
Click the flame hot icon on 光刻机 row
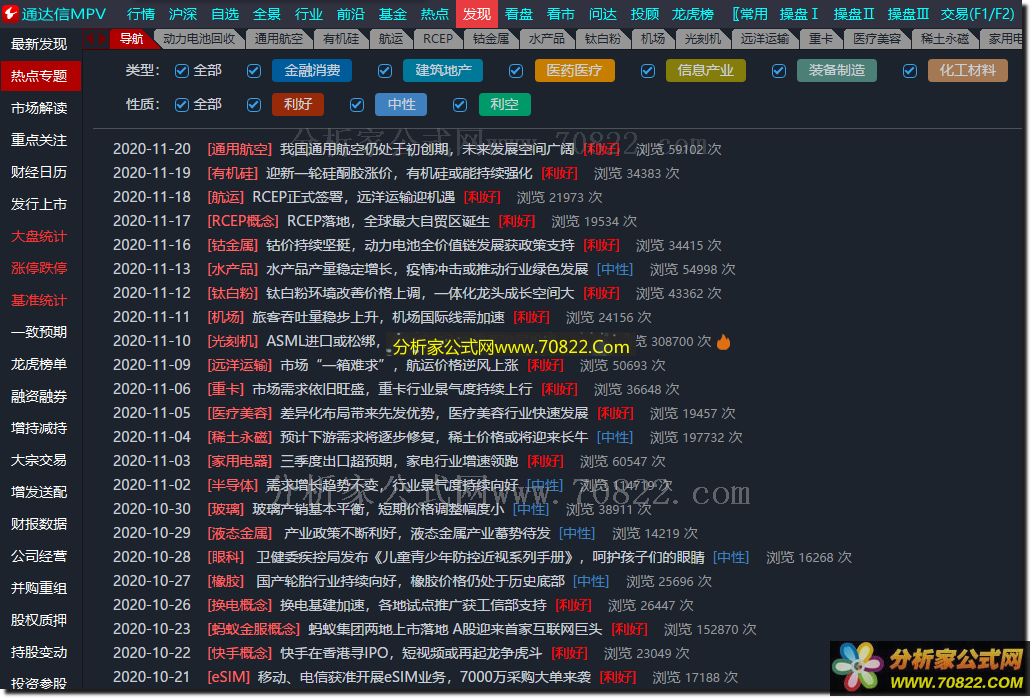(x=723, y=341)
